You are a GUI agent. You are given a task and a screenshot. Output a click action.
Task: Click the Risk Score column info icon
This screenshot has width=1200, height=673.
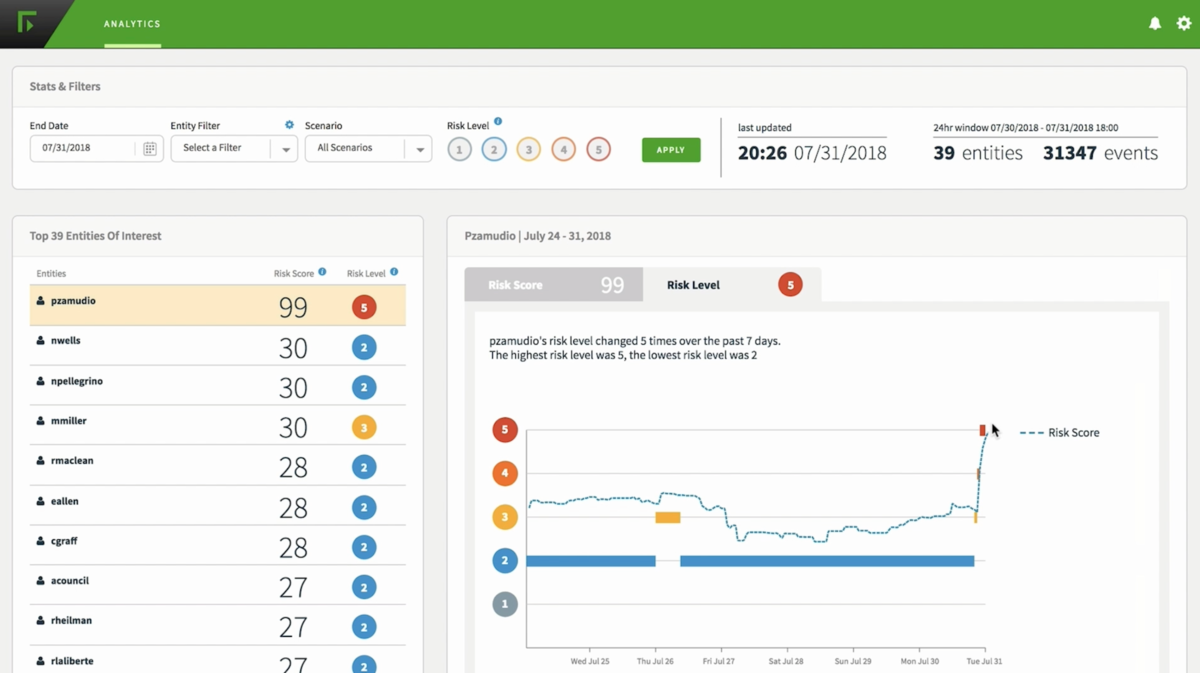click(322, 272)
